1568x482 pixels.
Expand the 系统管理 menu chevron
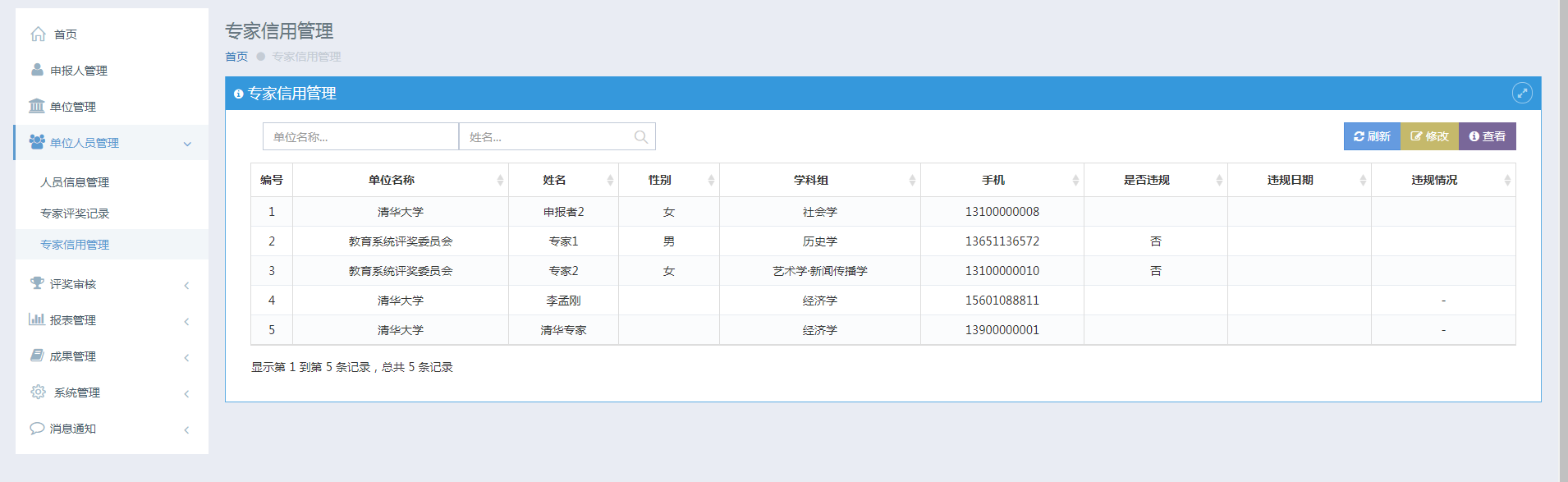pos(186,393)
